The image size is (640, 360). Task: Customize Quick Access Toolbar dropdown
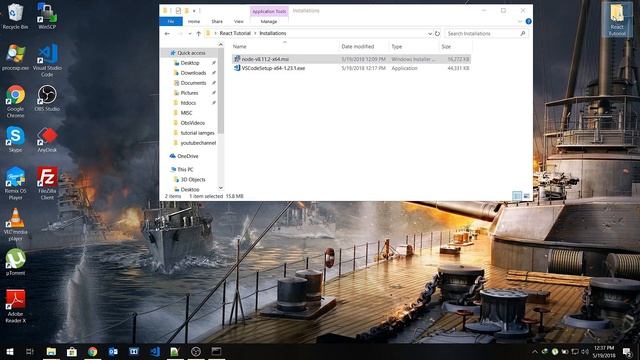click(x=194, y=11)
